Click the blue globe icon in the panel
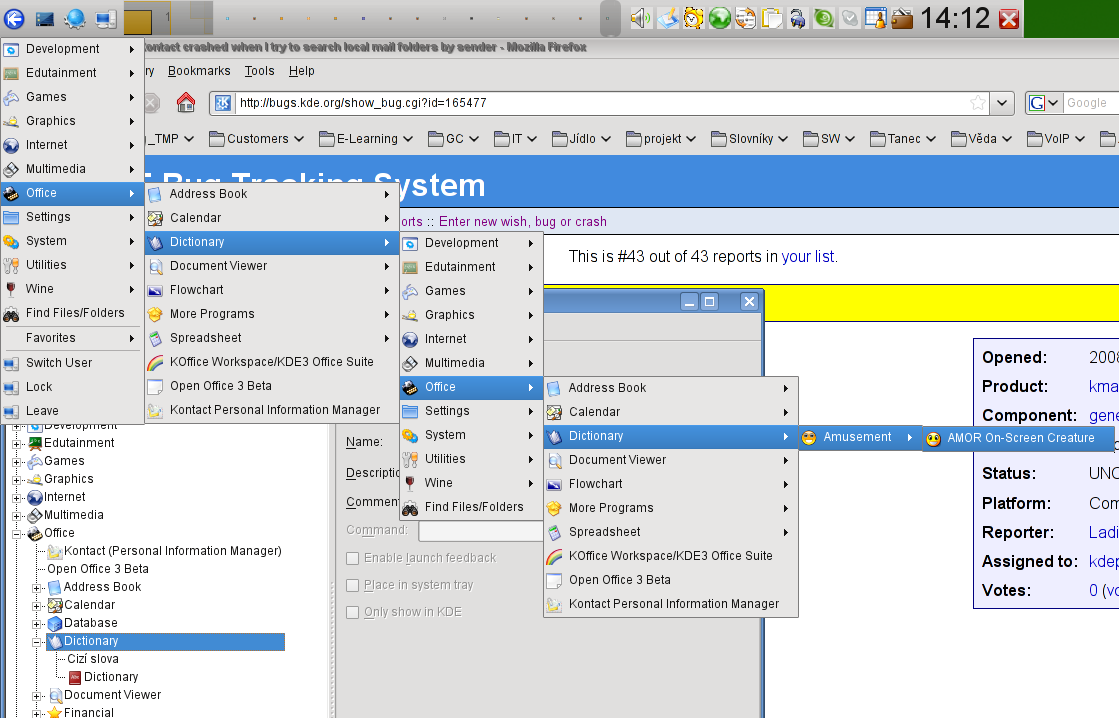 [x=75, y=19]
